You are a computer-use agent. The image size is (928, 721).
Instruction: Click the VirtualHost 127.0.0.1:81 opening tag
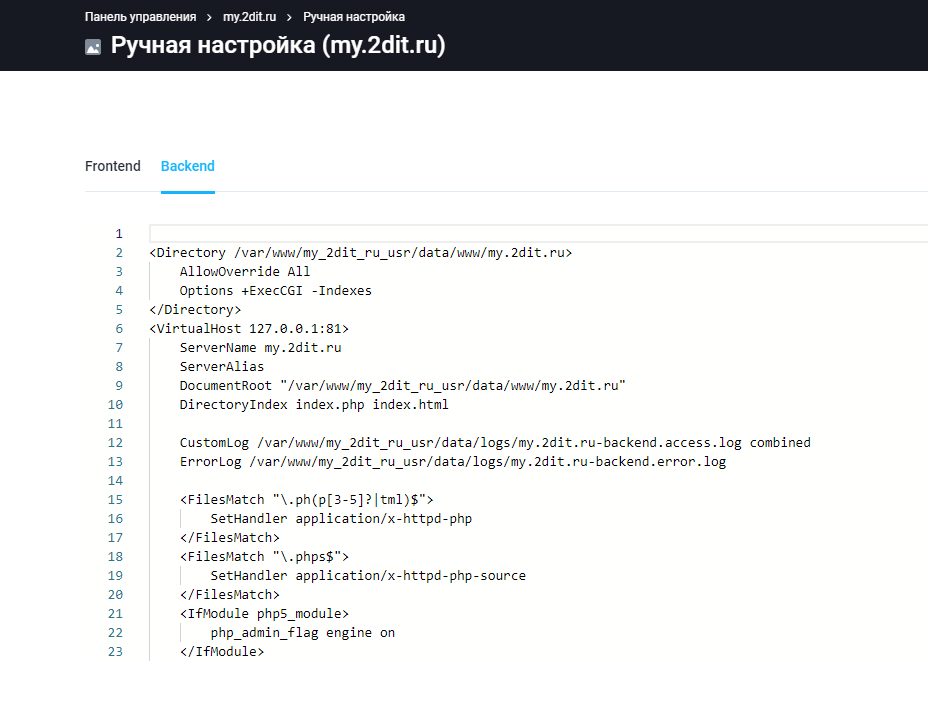point(249,329)
